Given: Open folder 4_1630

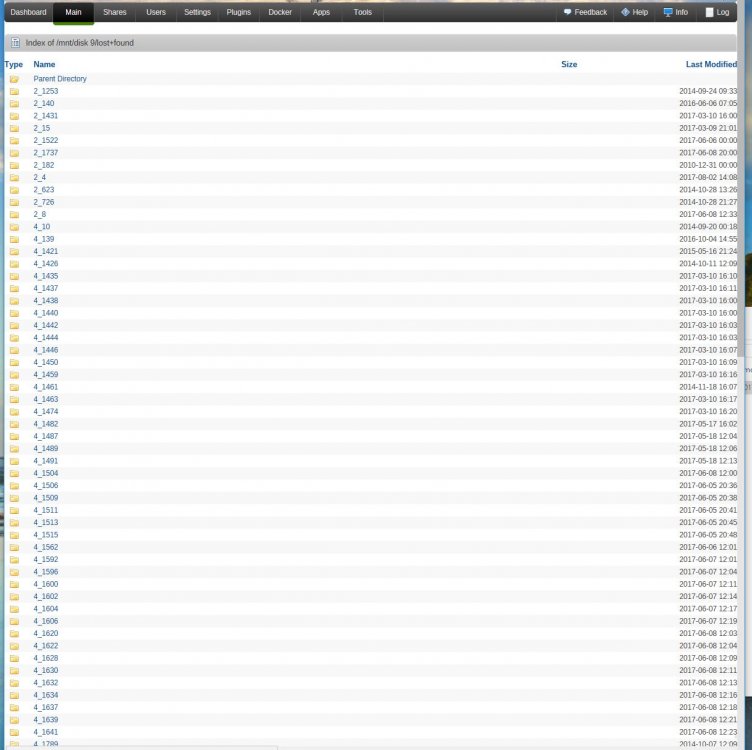Looking at the screenshot, I should (46, 670).
